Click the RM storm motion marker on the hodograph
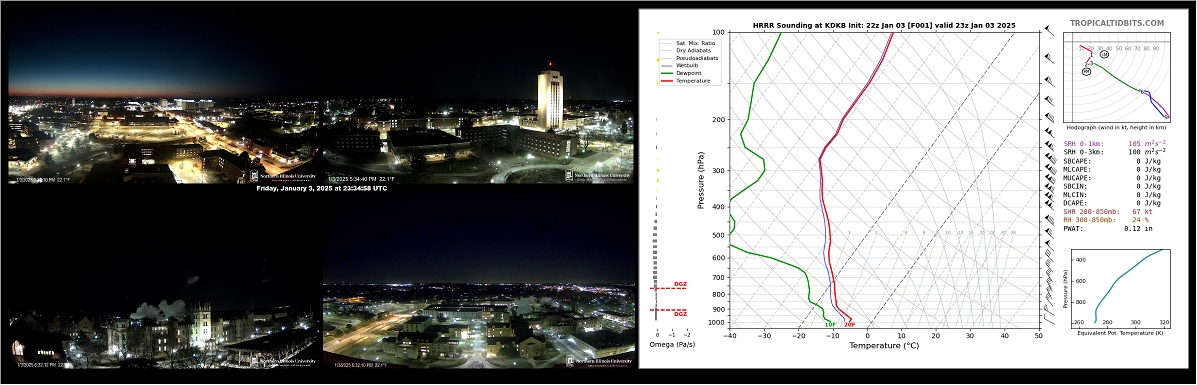The width and height of the screenshot is (1197, 385). point(1086,72)
